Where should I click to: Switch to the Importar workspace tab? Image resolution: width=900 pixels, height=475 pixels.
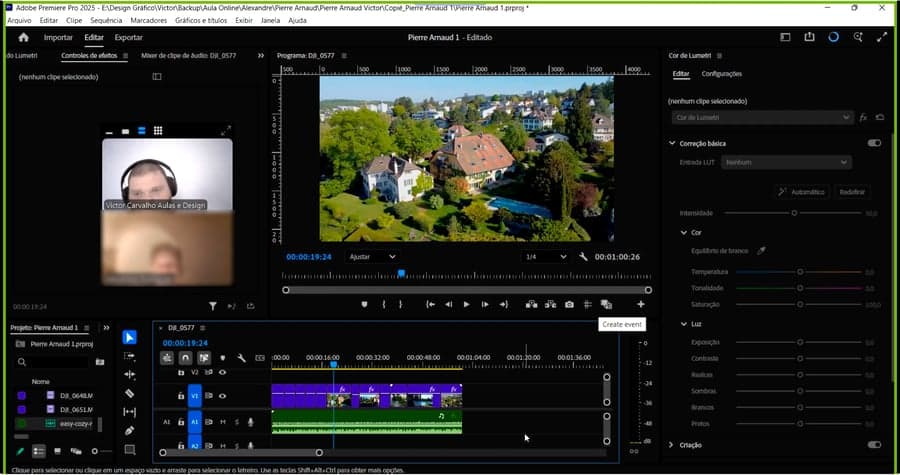pos(58,37)
